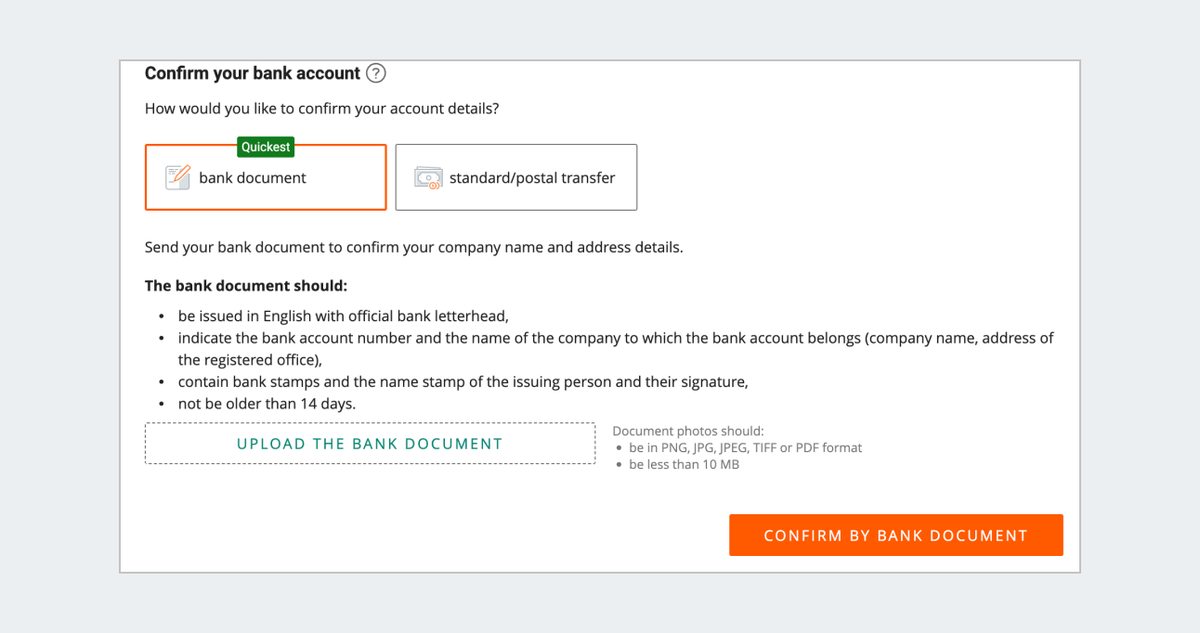This screenshot has width=1200, height=633.
Task: Click the 'Send your bank document' instruction line
Action: pos(414,247)
